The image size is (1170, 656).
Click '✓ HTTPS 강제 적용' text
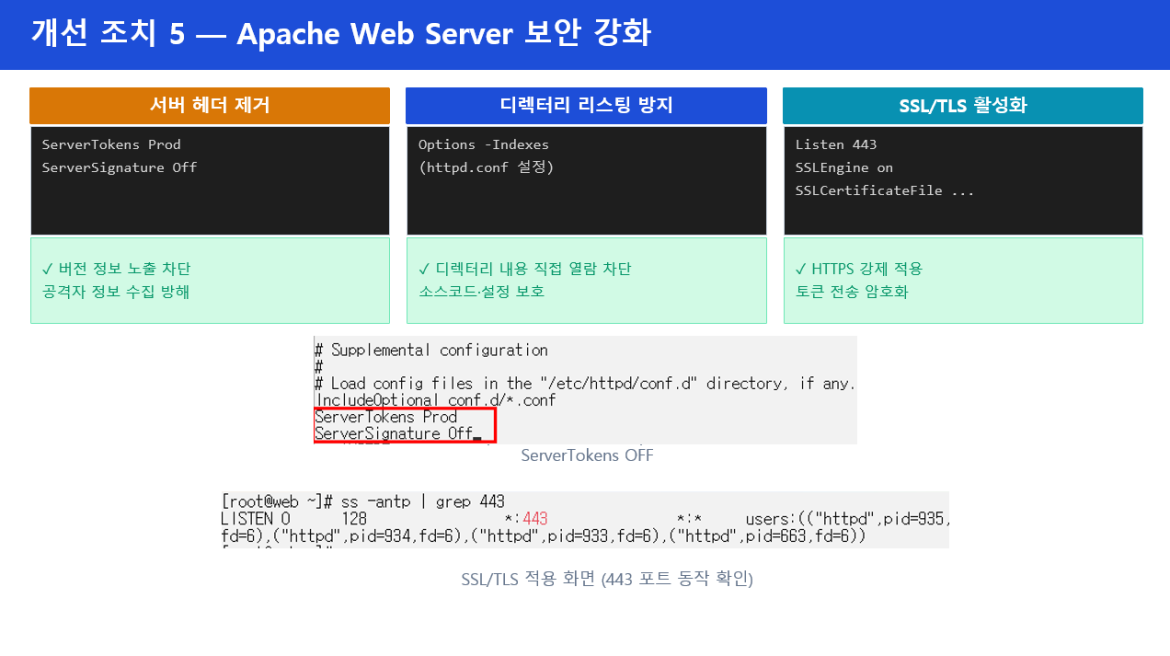click(859, 269)
